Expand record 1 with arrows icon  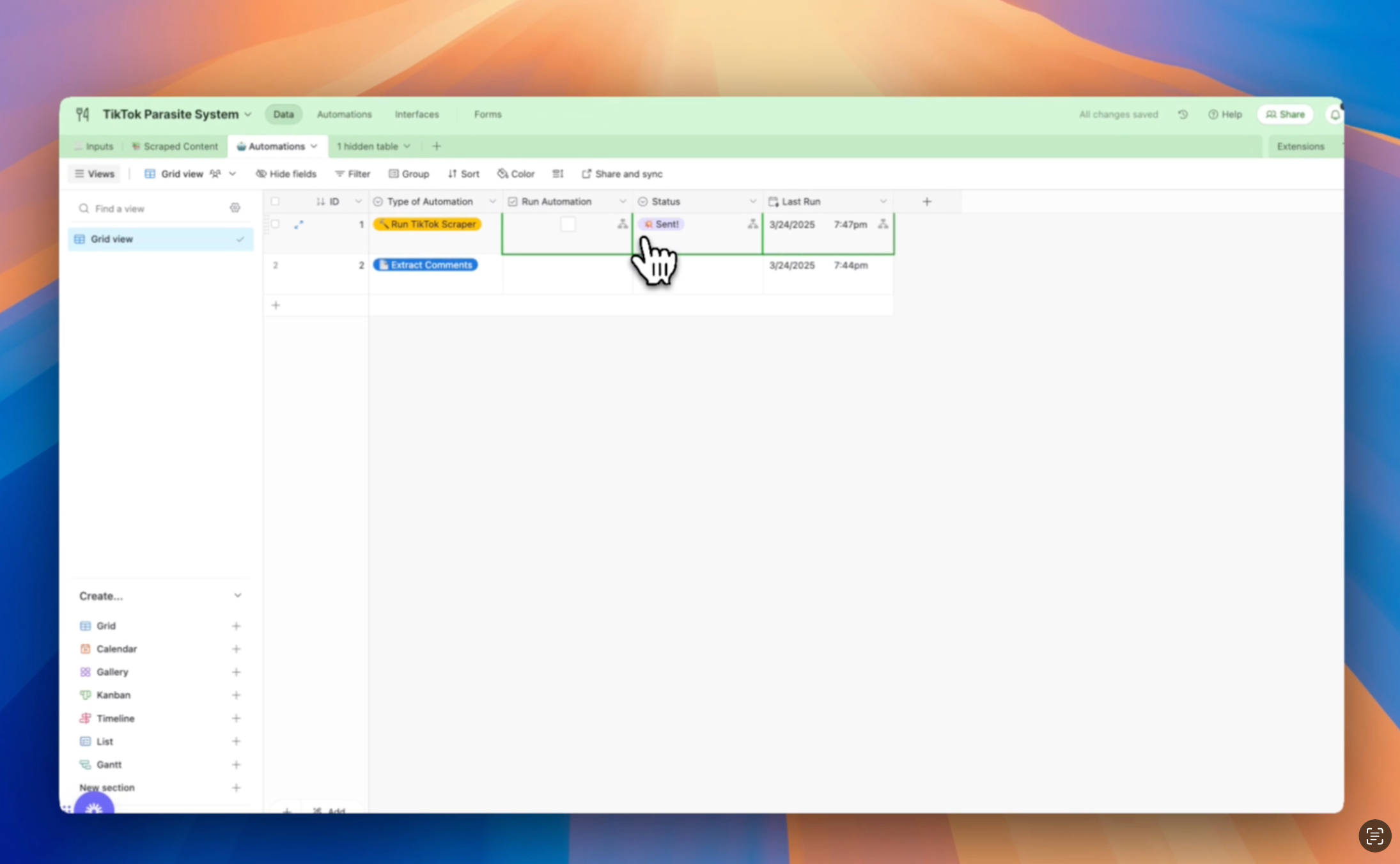pos(299,224)
